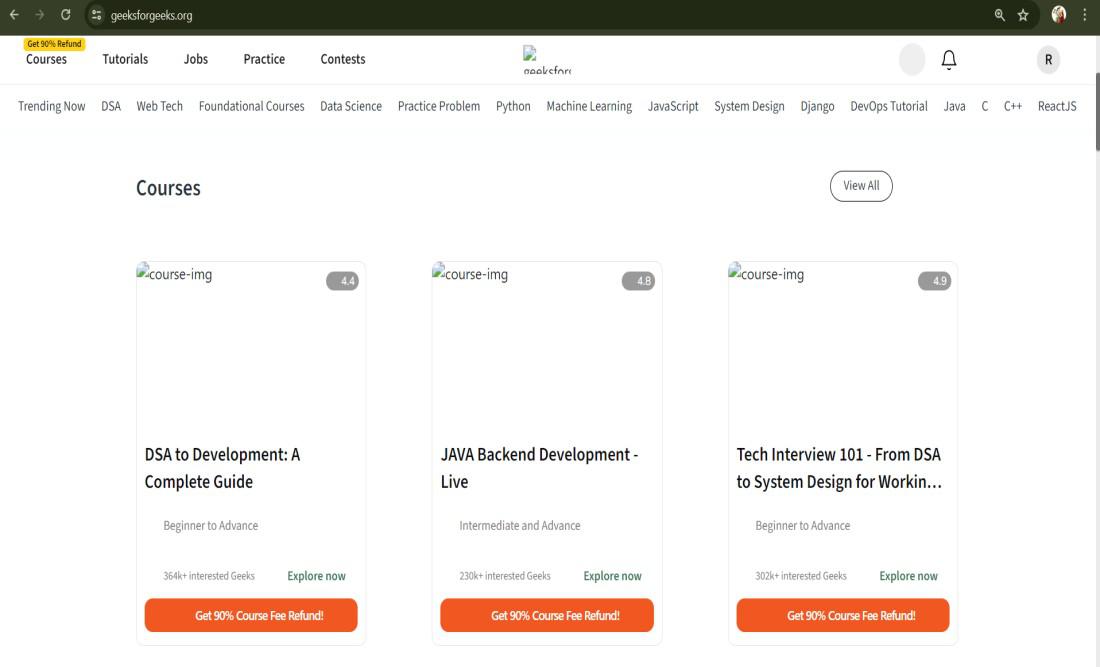Image resolution: width=1100 pixels, height=667 pixels.
Task: Reload the page with refresh icon
Action: [65, 15]
